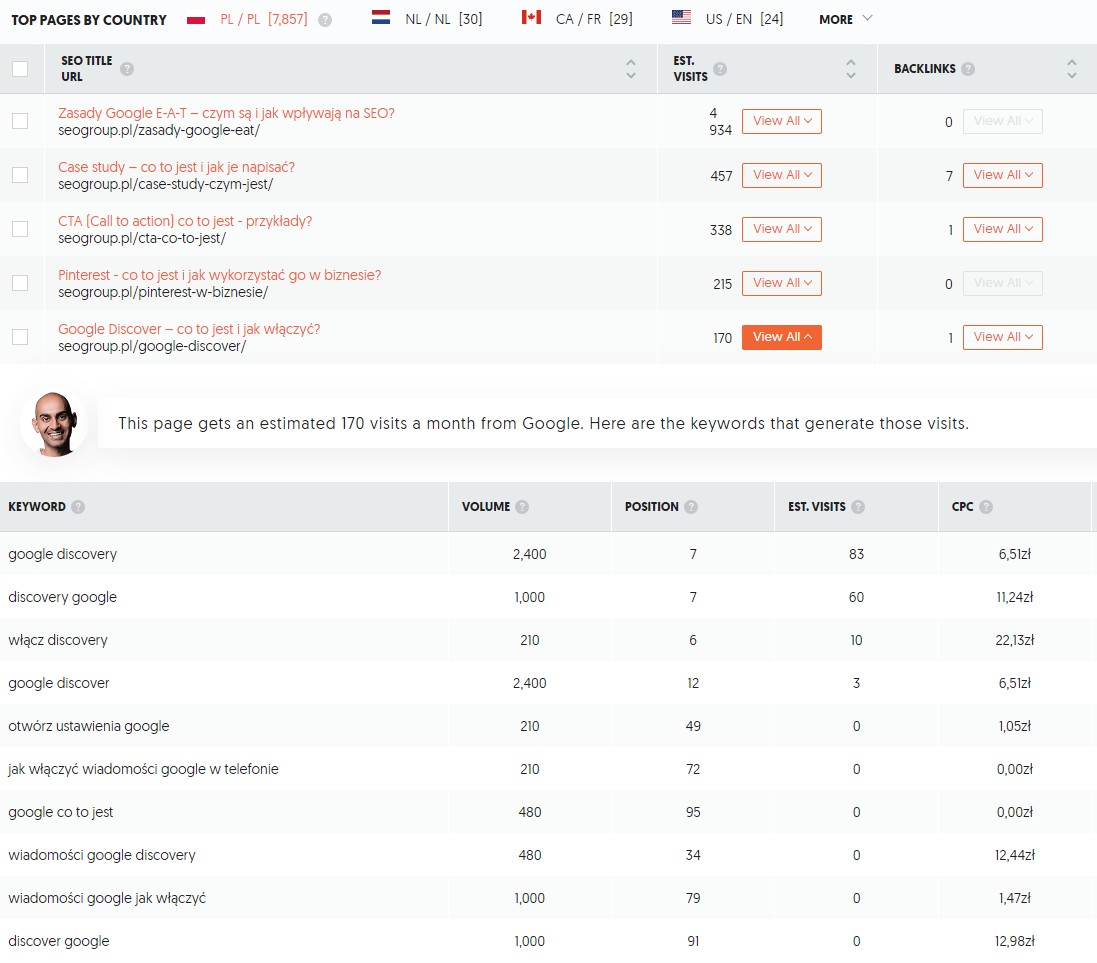Expand visits View All for Case study row
1097x963 pixels.
coord(781,175)
